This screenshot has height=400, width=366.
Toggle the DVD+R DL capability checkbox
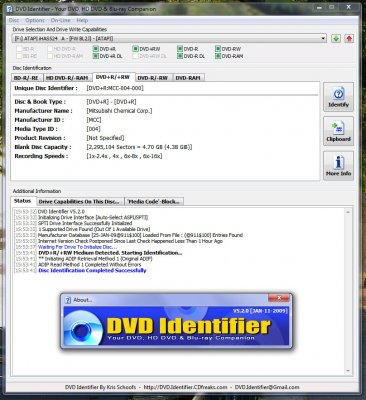(96, 56)
